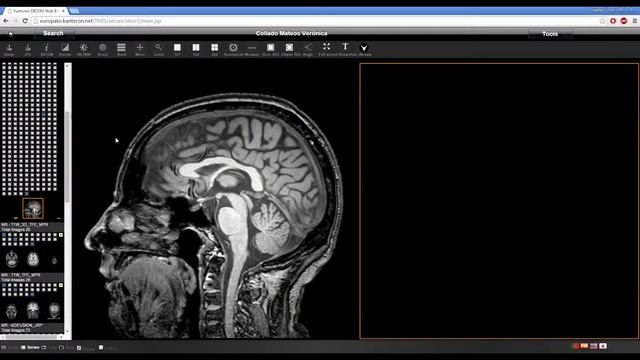Image resolution: width=640 pixels, height=360 pixels.
Task: Click the browser back arrow
Action: pos(6,21)
